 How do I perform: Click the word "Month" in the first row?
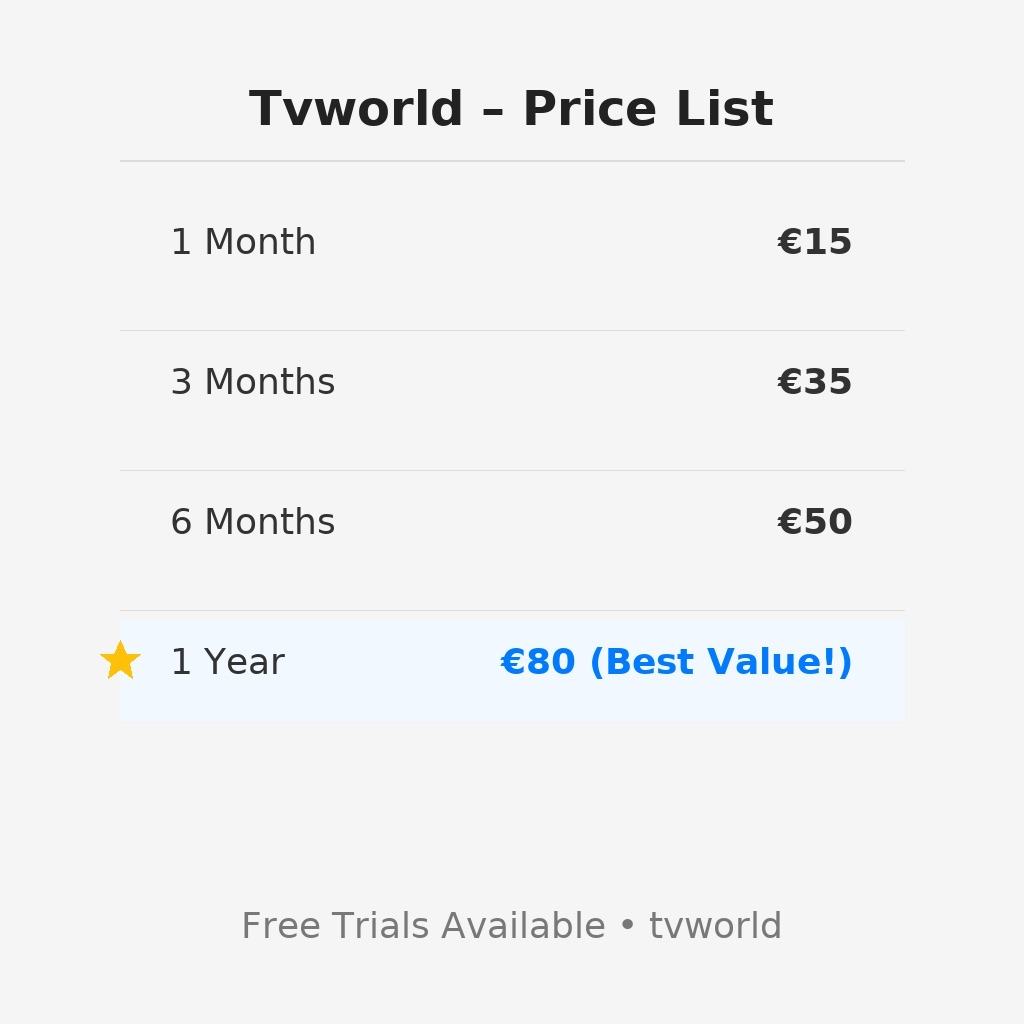click(260, 242)
